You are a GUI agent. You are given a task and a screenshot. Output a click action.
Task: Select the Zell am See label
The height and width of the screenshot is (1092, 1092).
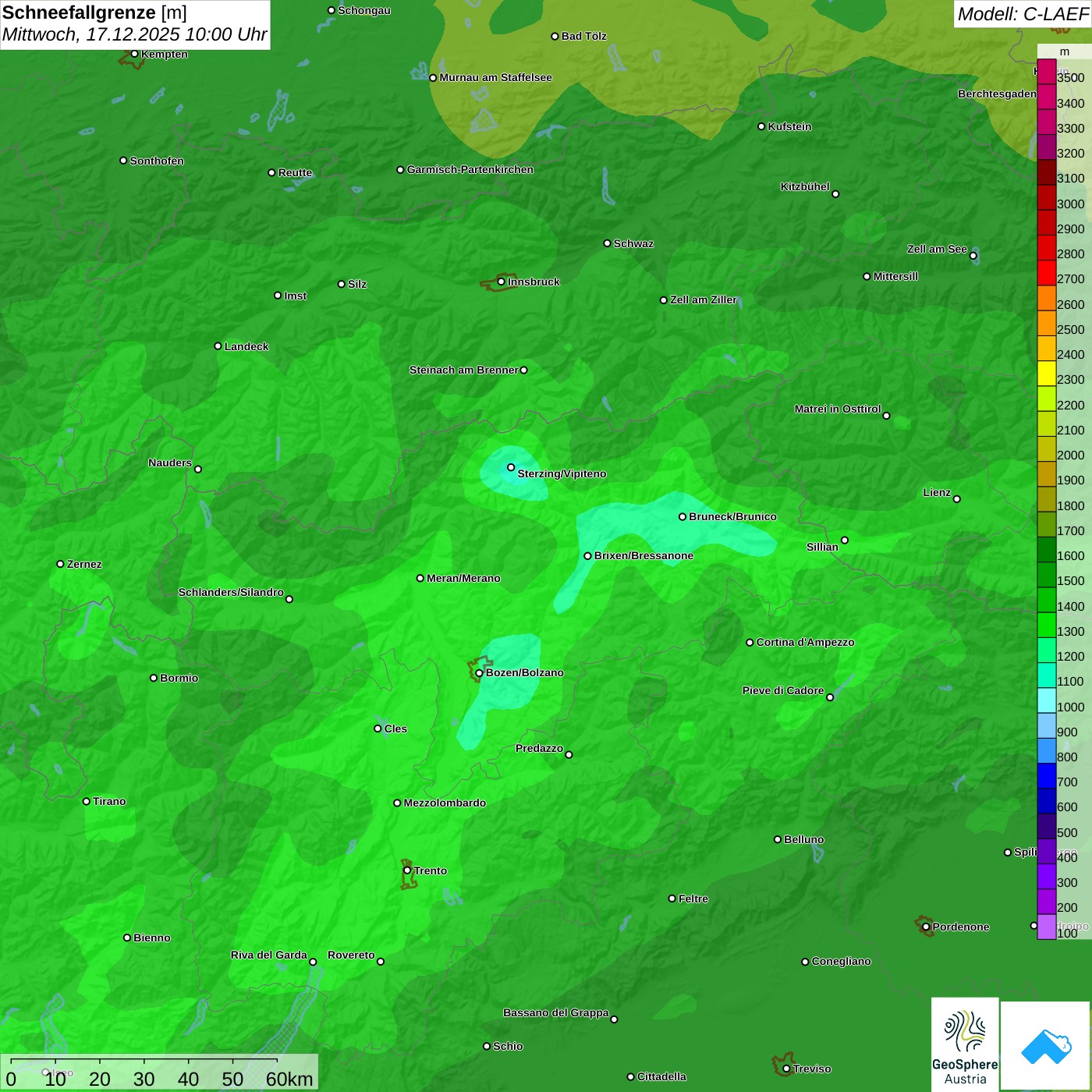coord(937,249)
